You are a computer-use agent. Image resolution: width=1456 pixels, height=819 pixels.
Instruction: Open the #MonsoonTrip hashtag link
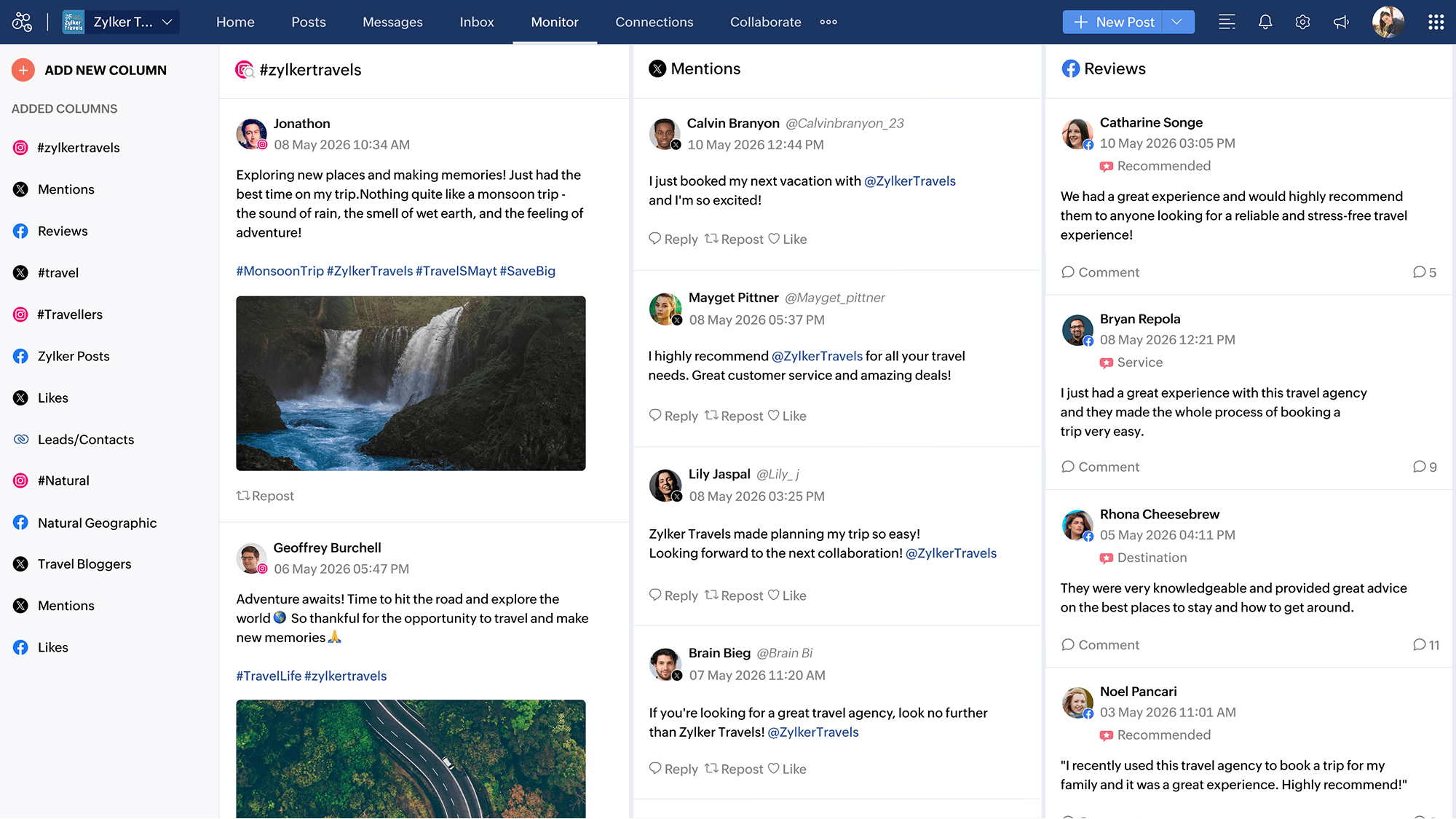(x=280, y=271)
